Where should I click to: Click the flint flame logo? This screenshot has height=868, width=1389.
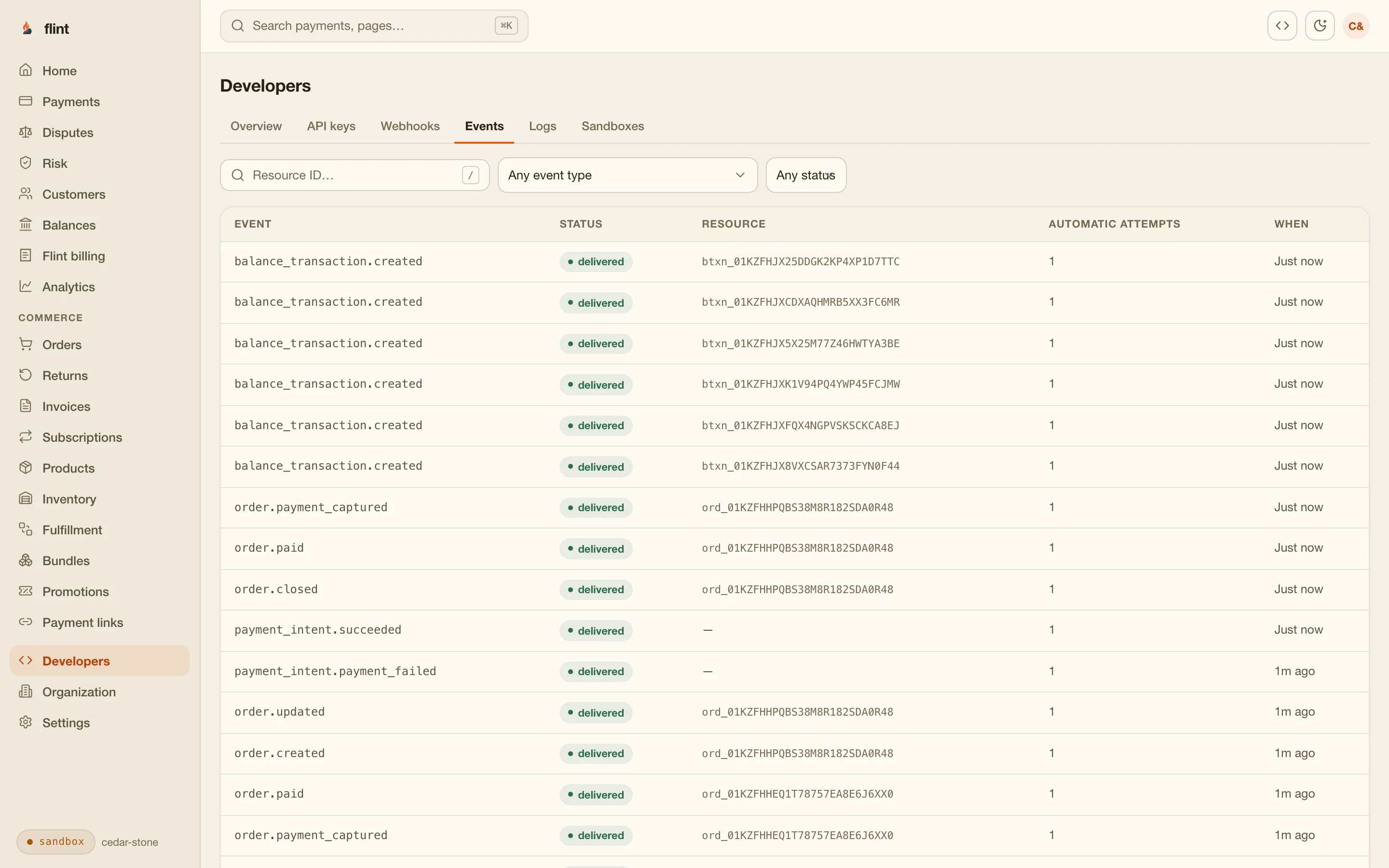27,28
